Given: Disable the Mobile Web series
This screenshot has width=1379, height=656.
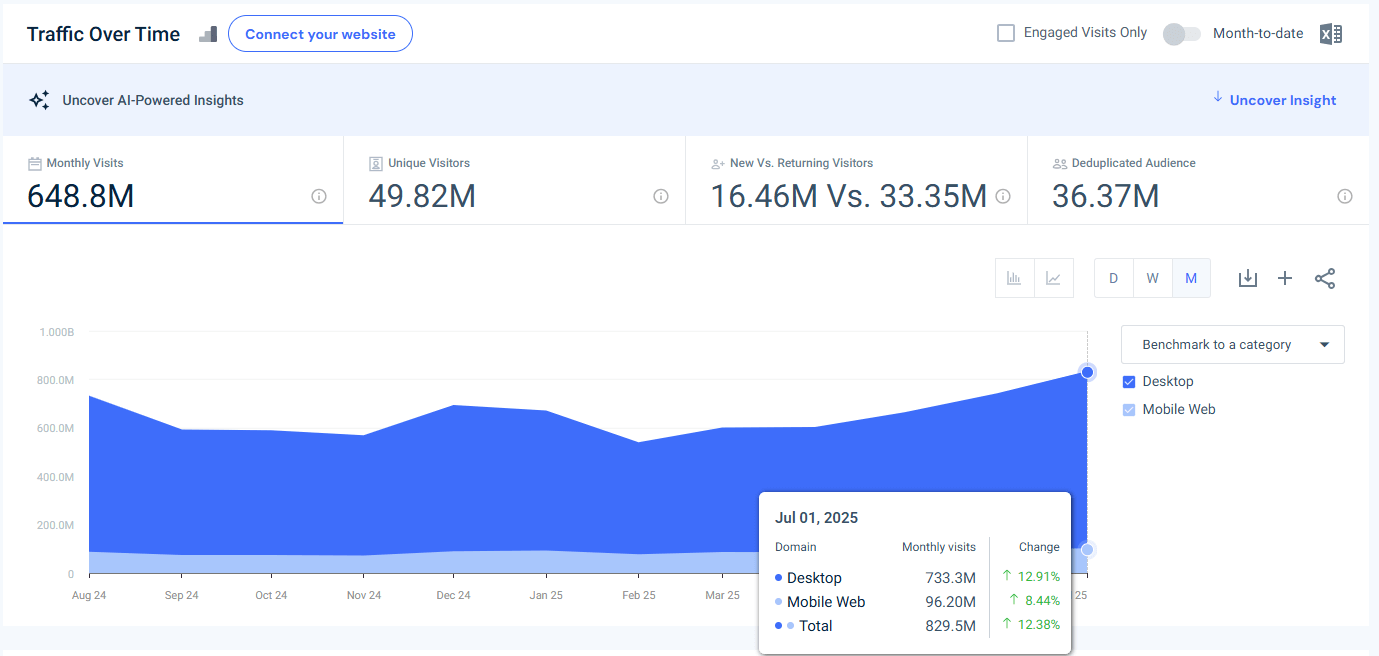Looking at the screenshot, I should pyautogui.click(x=1129, y=409).
